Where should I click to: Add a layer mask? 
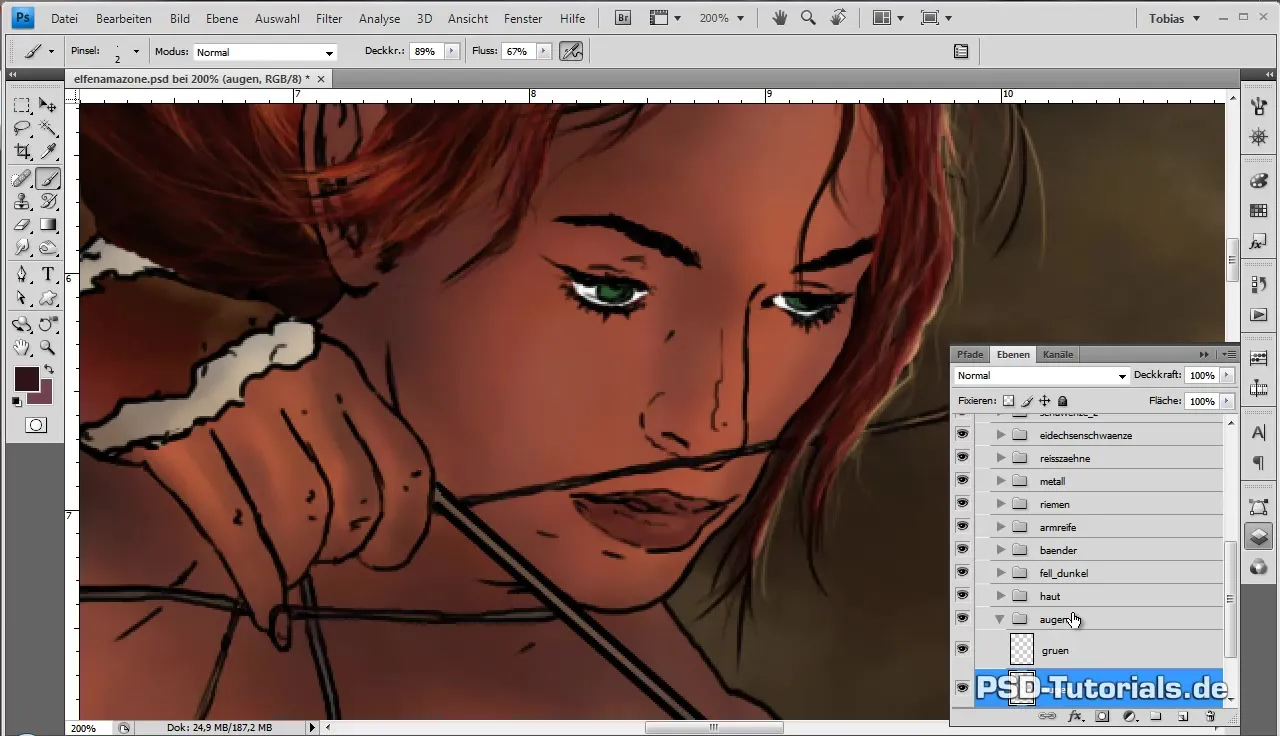pos(1102,717)
